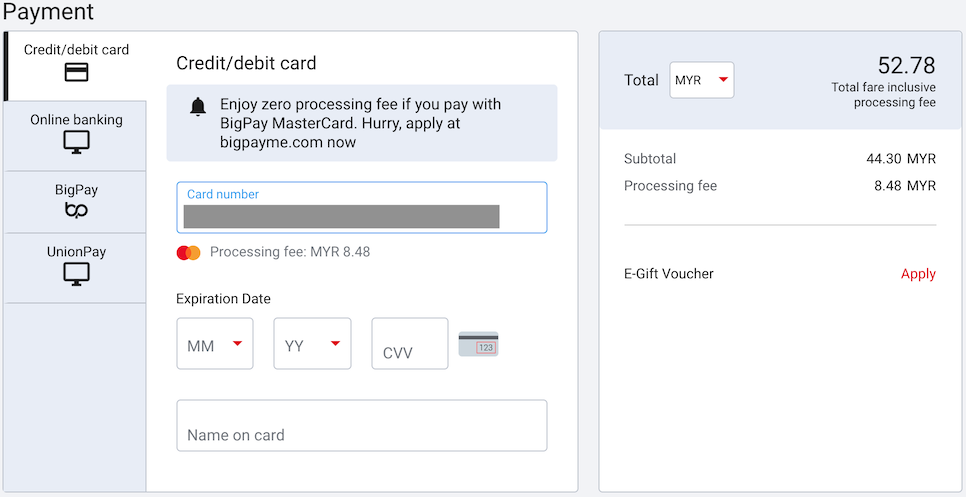Screen dimensions: 966x497
Task: Open the YY expiration year dropdown
Action: click(x=312, y=344)
